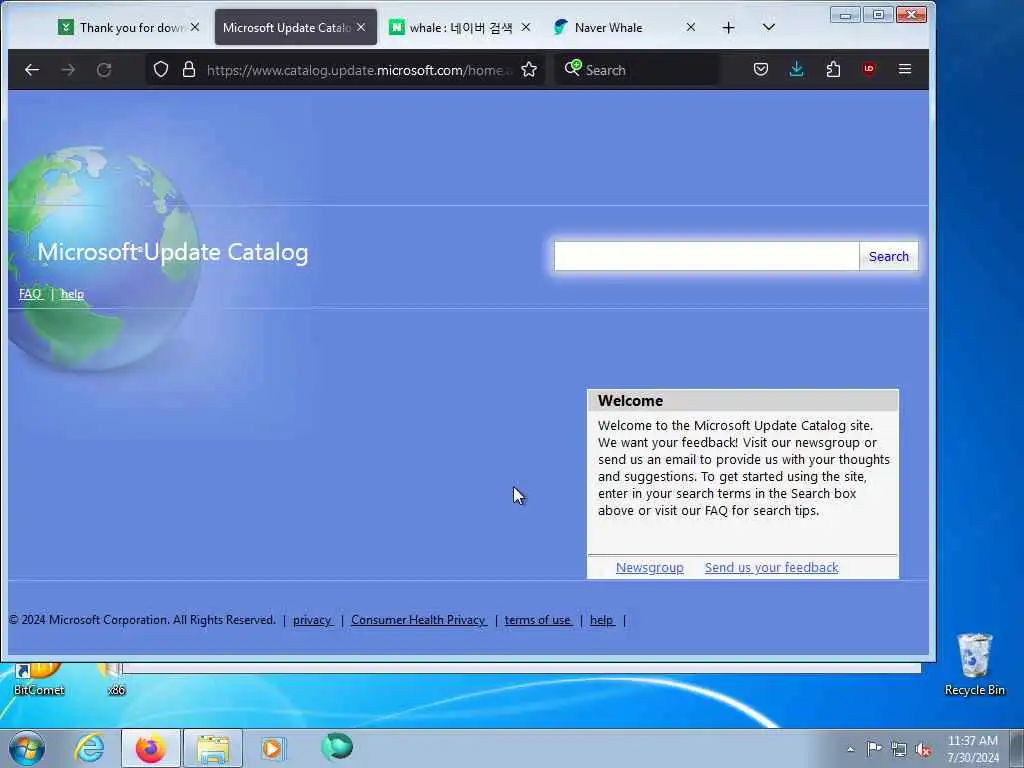Image resolution: width=1024 pixels, height=768 pixels.
Task: Click the Welcome panel heading
Action: [x=630, y=400]
